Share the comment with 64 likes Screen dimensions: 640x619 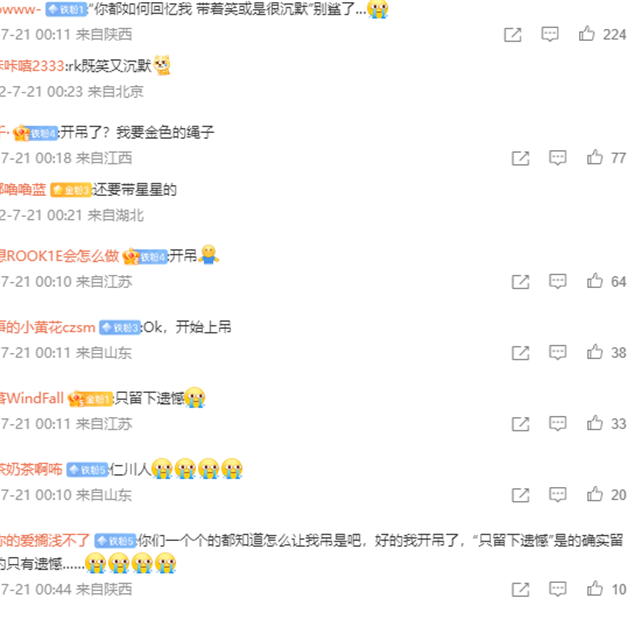point(520,282)
